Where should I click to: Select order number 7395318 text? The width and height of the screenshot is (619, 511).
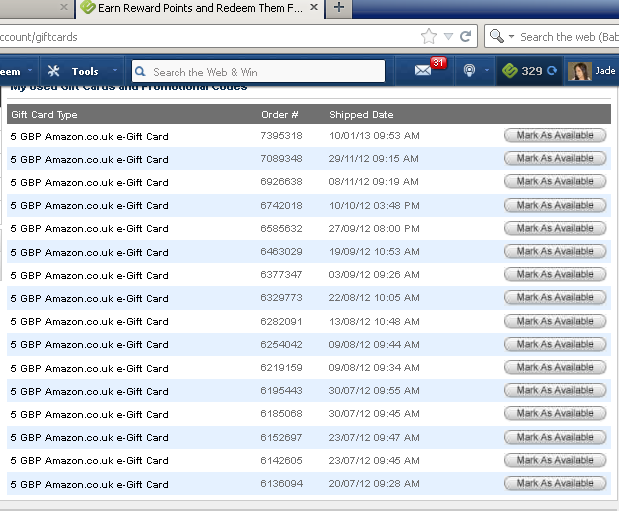pyautogui.click(x=281, y=136)
